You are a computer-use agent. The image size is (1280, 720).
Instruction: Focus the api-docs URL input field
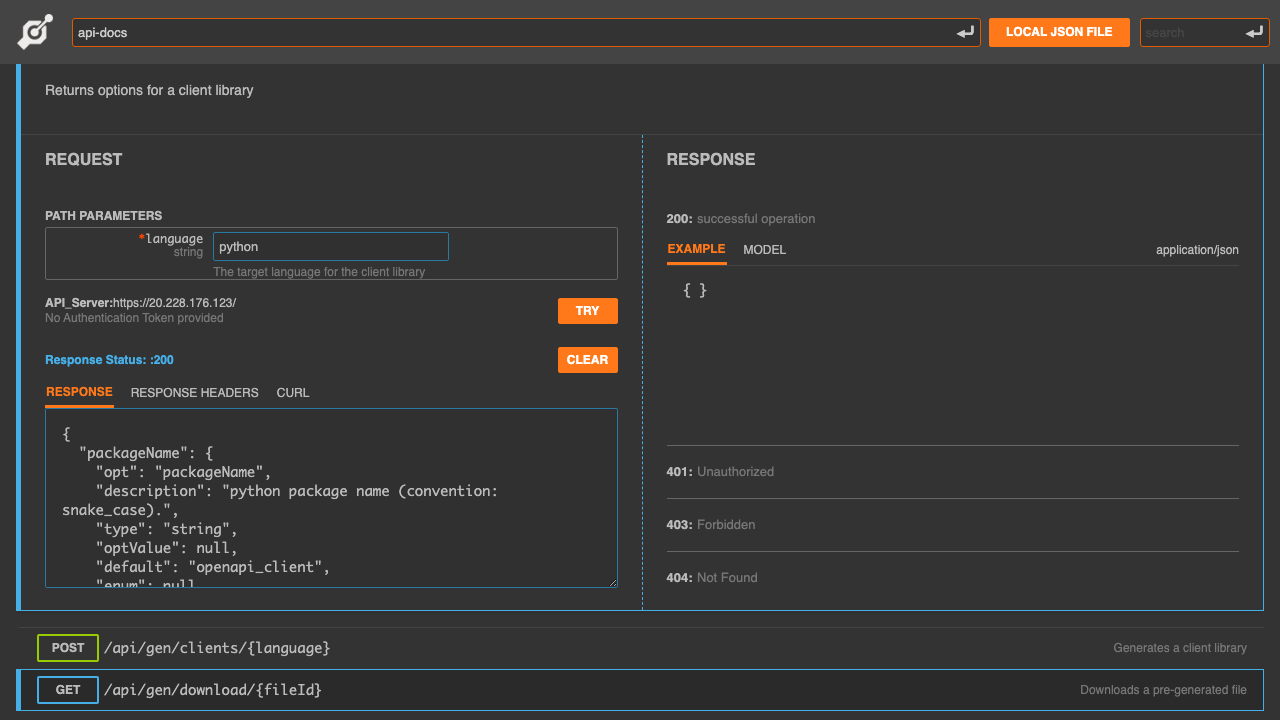[x=526, y=32]
